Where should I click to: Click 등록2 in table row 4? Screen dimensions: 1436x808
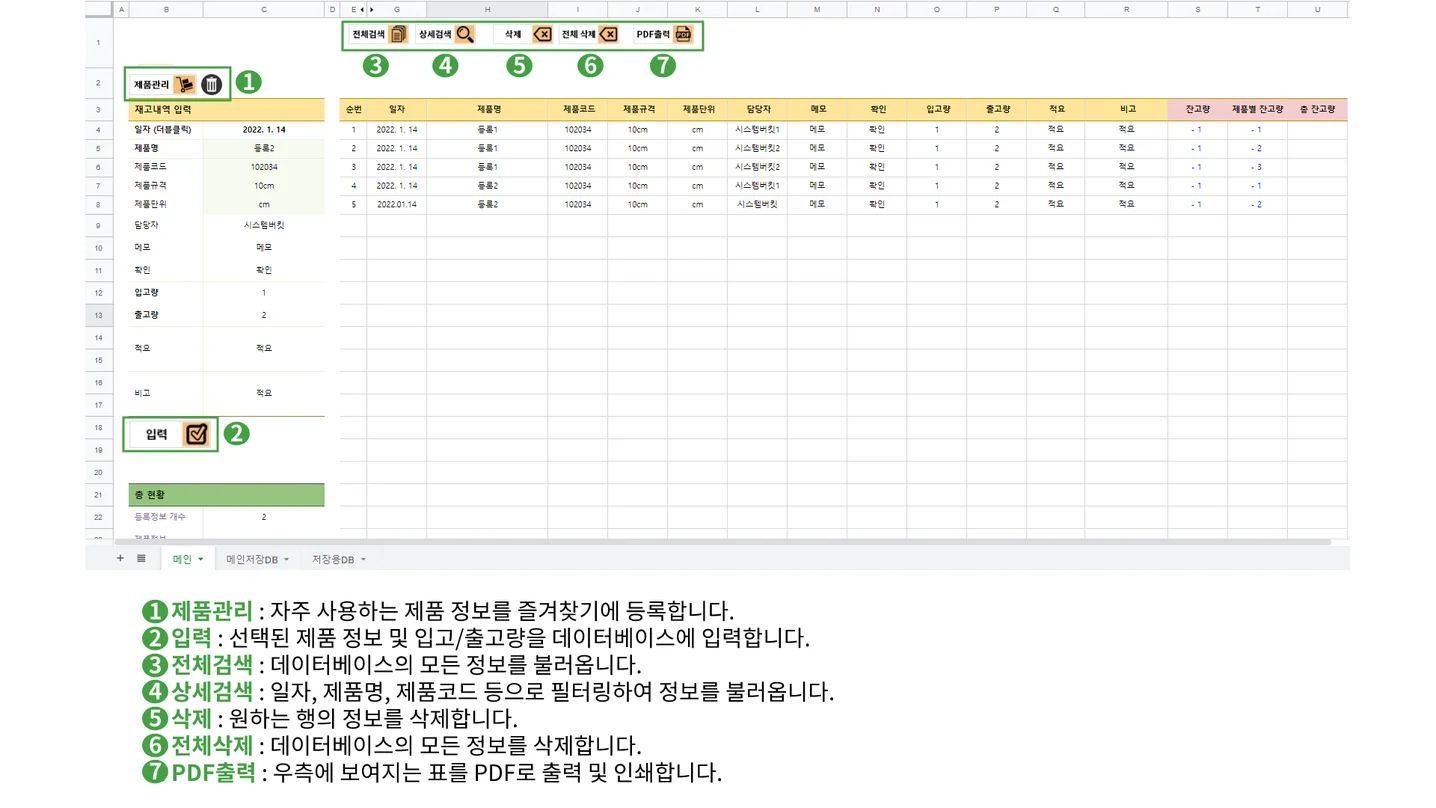coord(488,185)
